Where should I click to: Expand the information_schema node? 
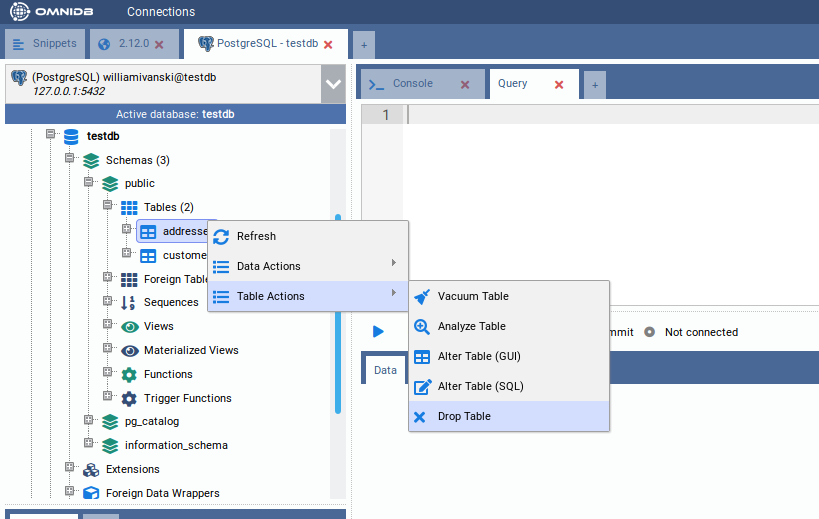coord(88,443)
